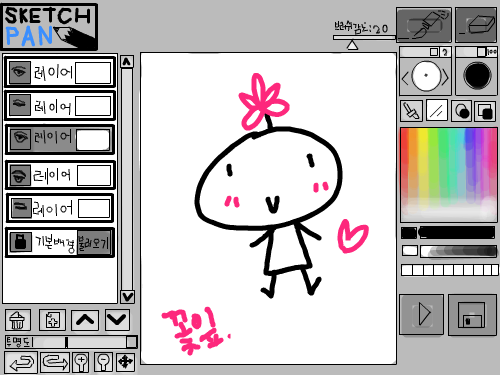This screenshot has width=500, height=375.
Task: Click the fifth layer's blank thumbnail
Action: coord(94,208)
